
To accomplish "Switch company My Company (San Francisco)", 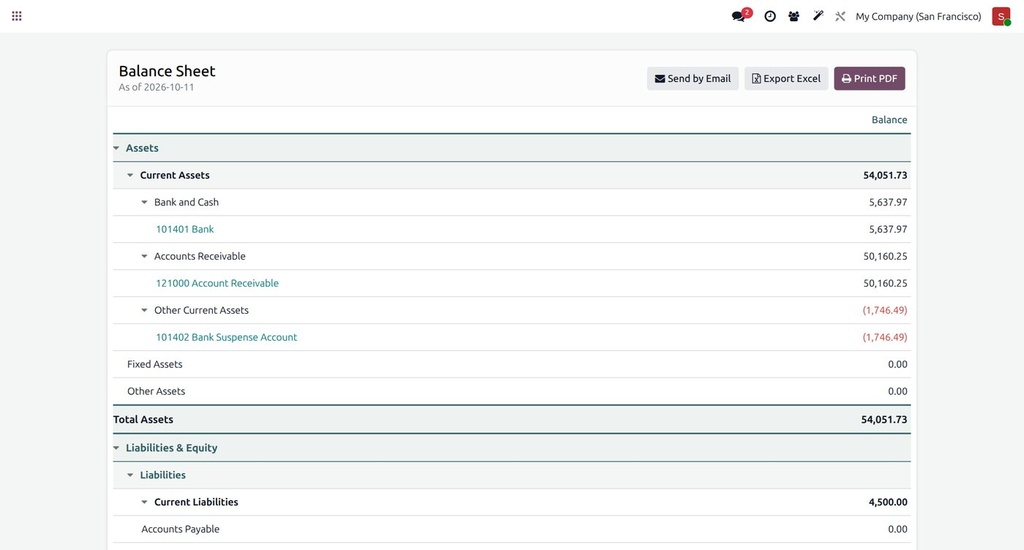I will 918,16.
